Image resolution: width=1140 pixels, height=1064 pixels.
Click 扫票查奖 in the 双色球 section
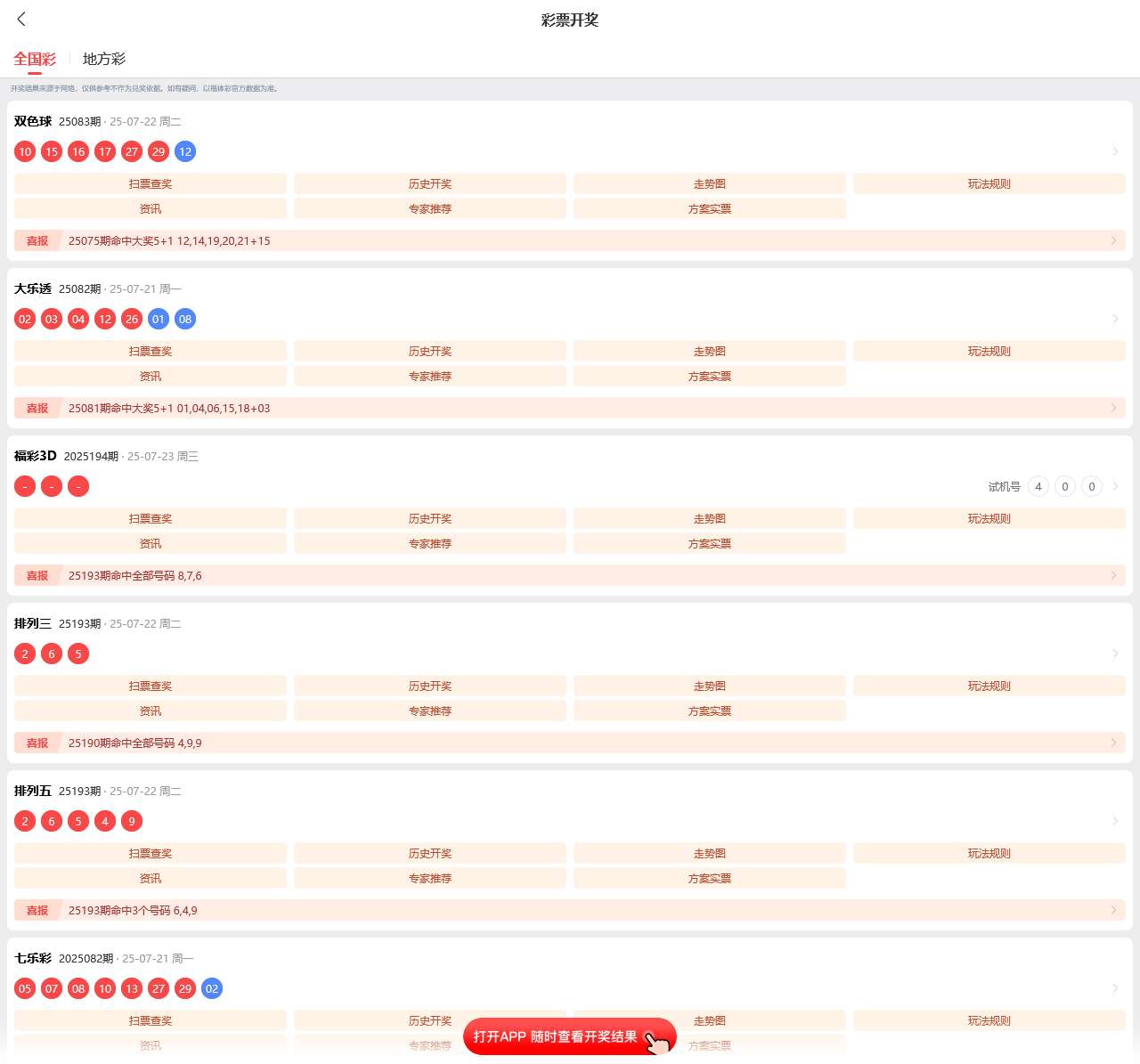[x=151, y=183]
